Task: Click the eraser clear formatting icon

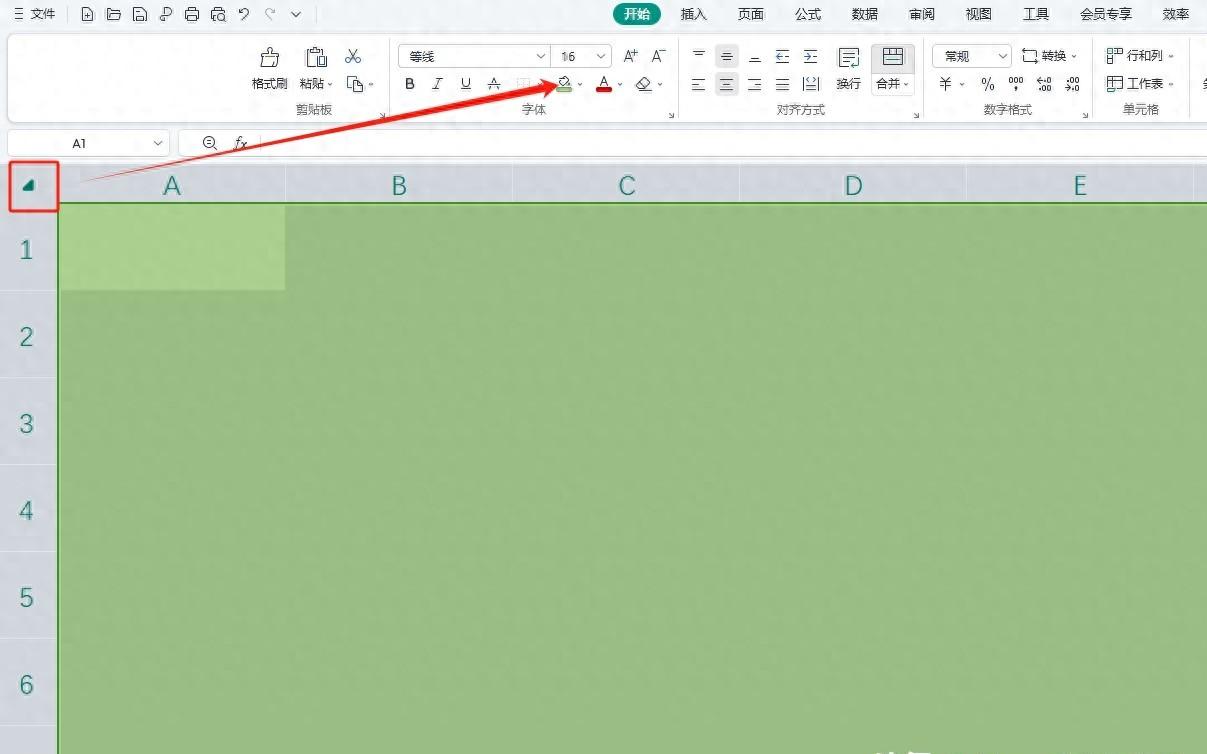Action: (644, 84)
